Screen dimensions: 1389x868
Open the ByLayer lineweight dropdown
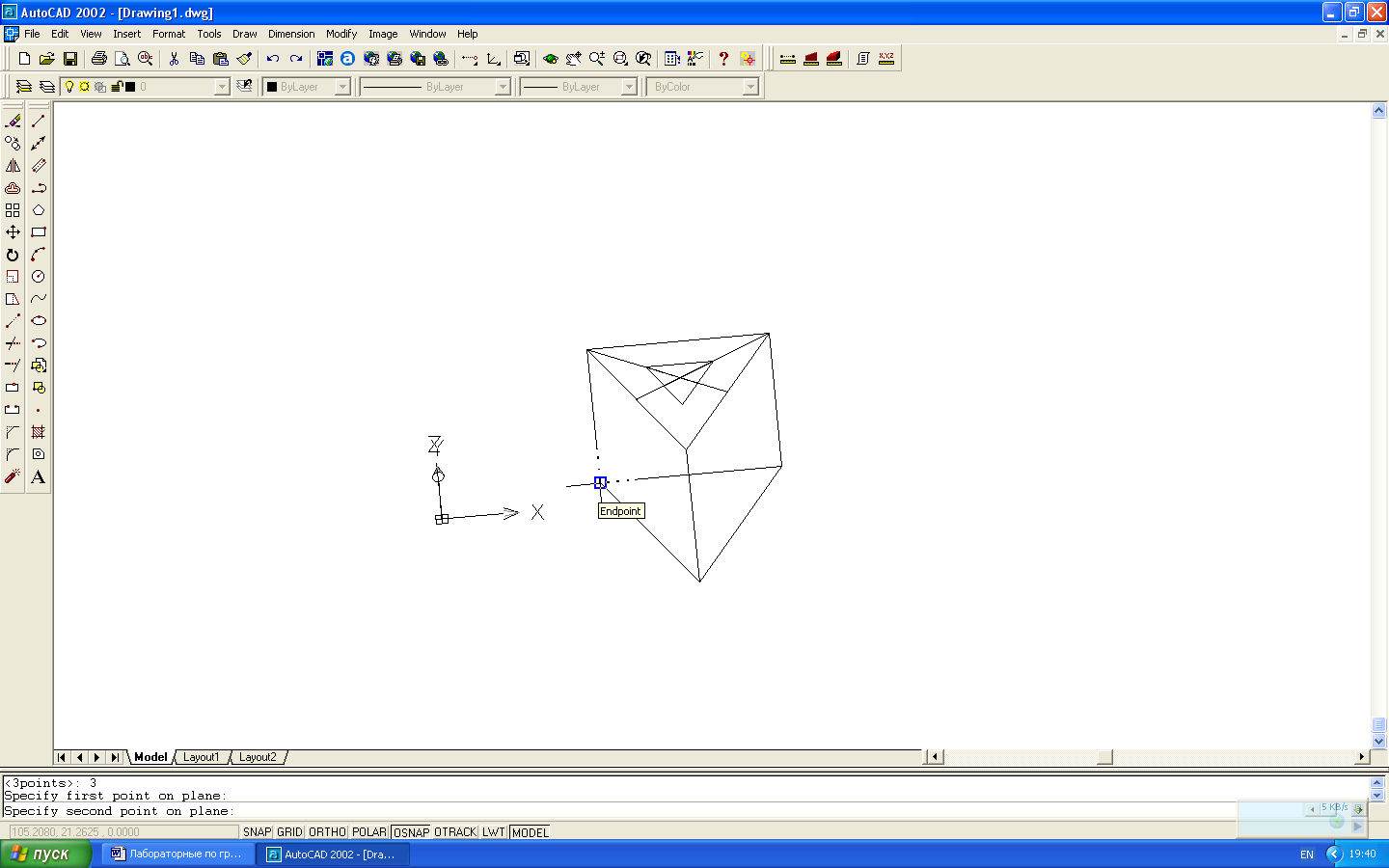tap(630, 87)
